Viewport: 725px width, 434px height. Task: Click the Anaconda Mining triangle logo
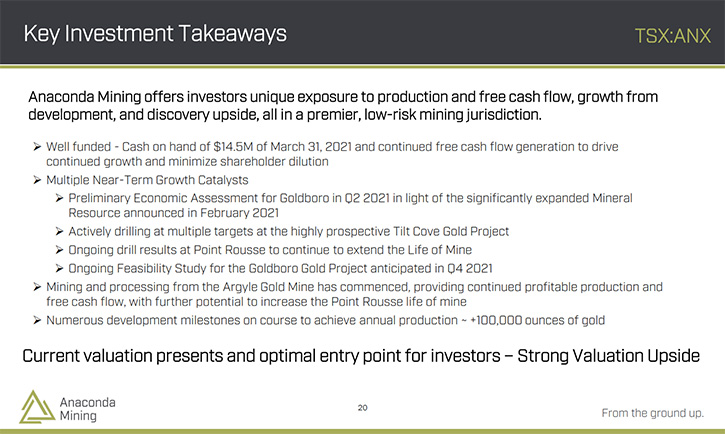37,407
